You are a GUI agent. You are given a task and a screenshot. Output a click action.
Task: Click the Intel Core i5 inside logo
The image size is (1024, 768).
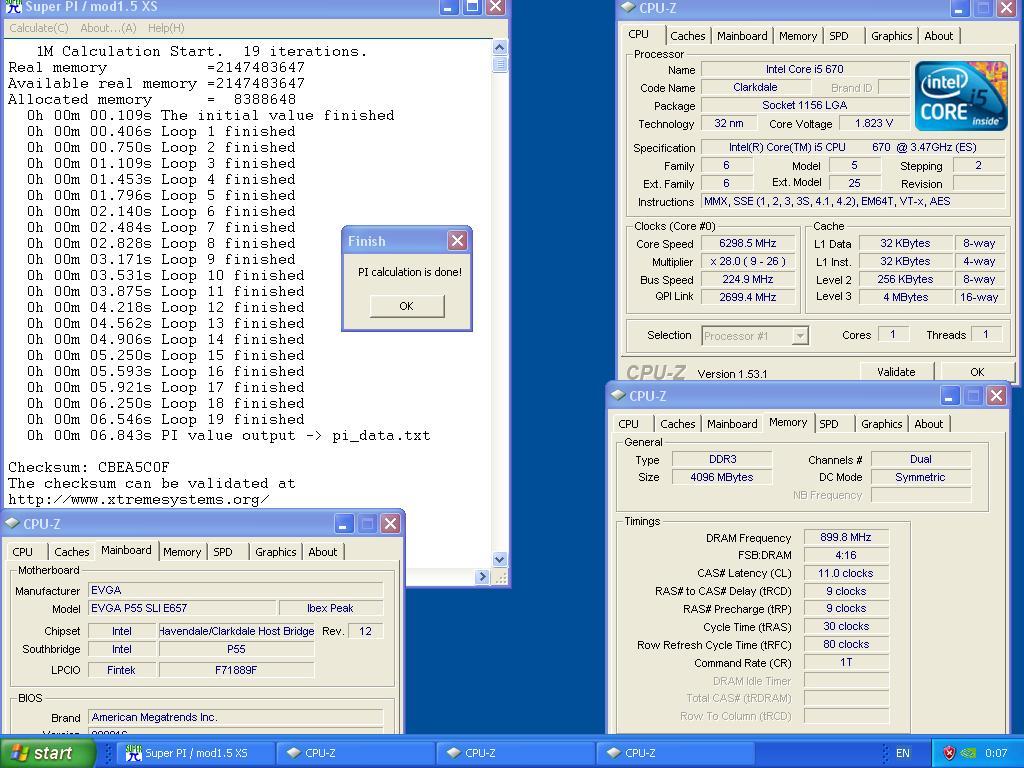pyautogui.click(x=961, y=96)
